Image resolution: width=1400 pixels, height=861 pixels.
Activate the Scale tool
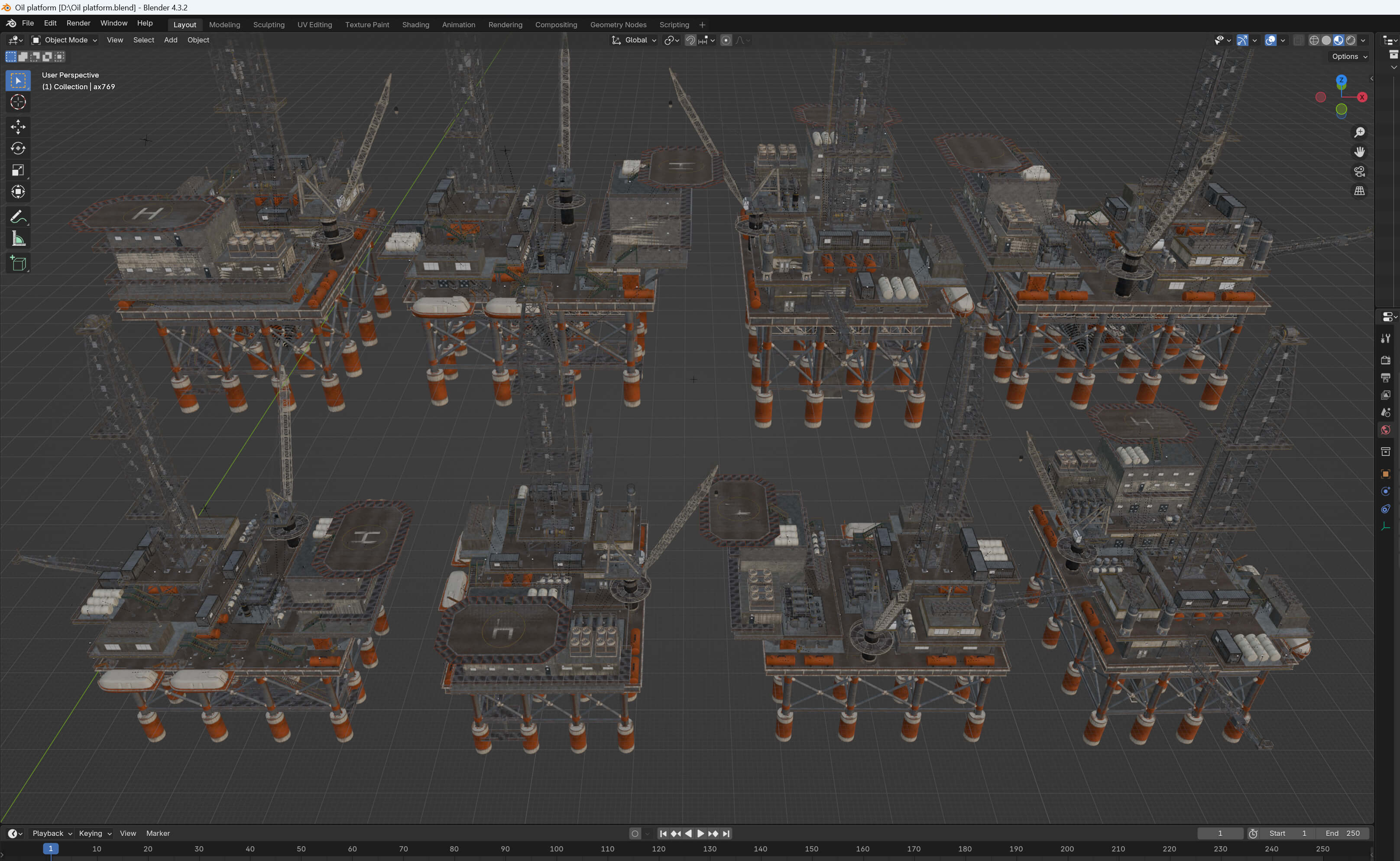pyautogui.click(x=18, y=170)
